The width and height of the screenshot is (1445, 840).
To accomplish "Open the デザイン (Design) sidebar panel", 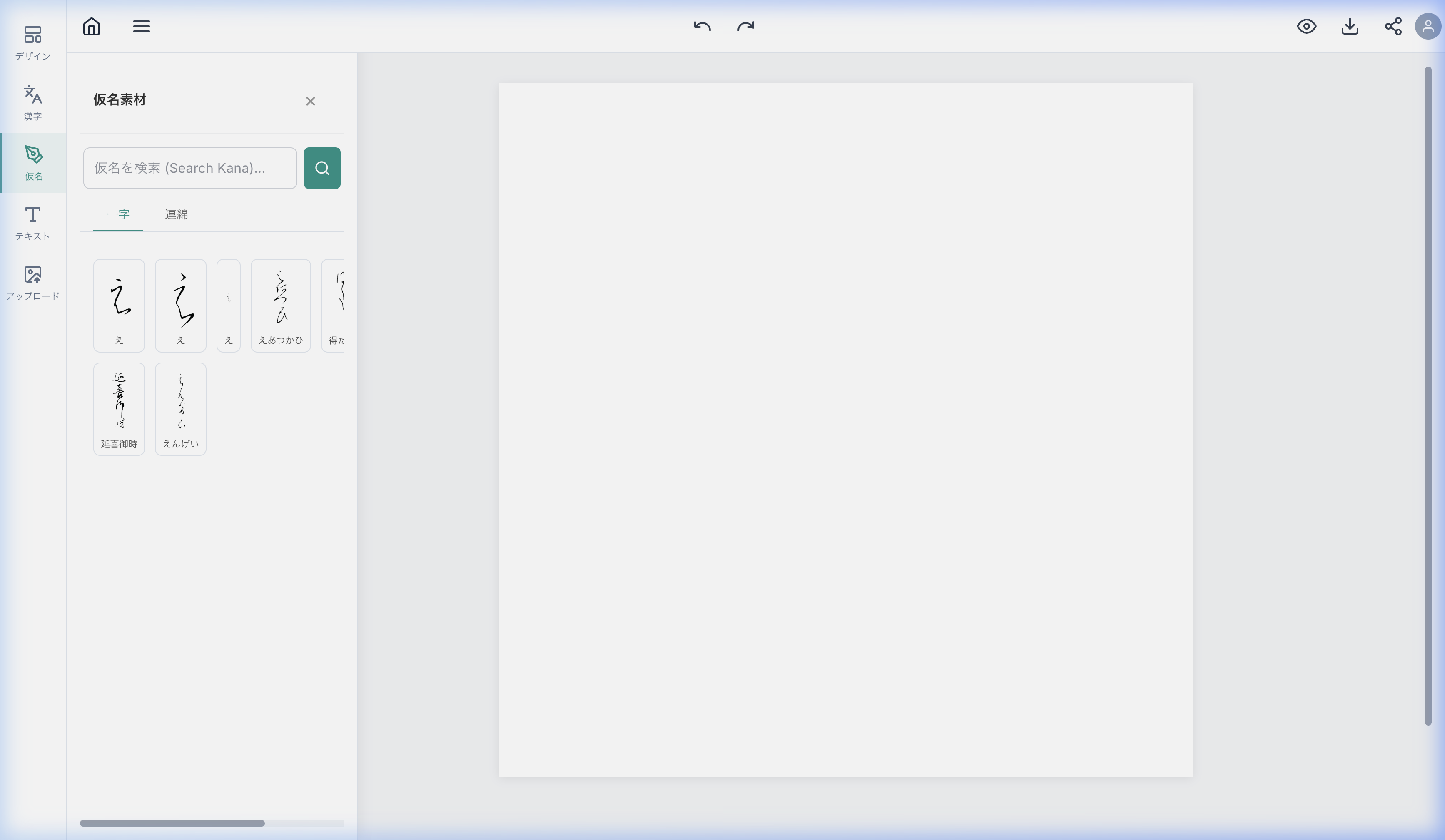I will coord(32,42).
